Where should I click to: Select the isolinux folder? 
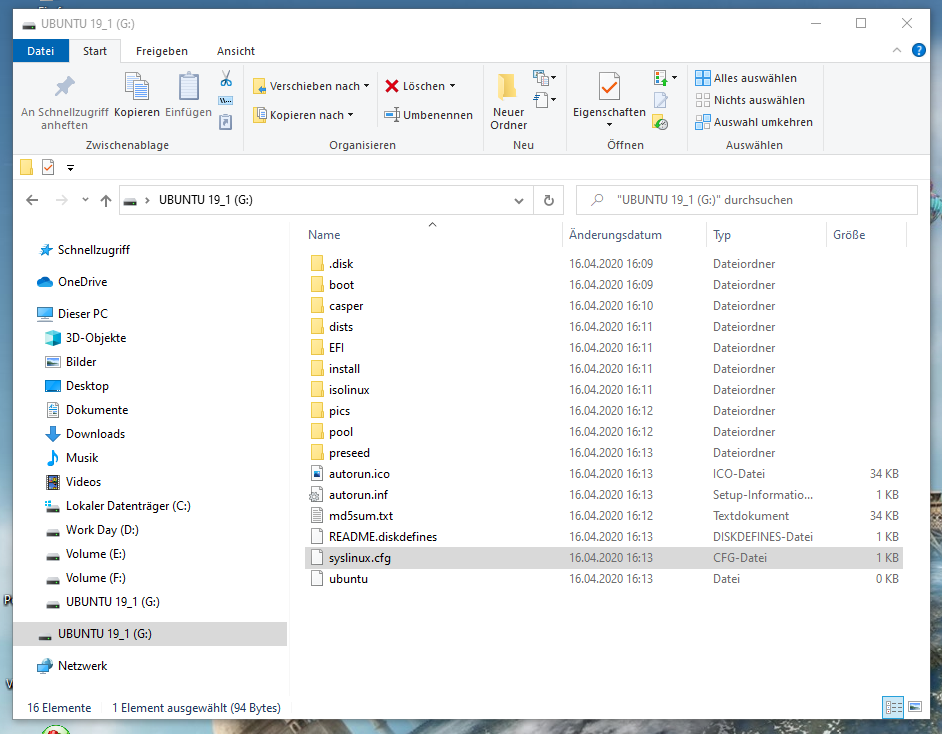(603, 390)
